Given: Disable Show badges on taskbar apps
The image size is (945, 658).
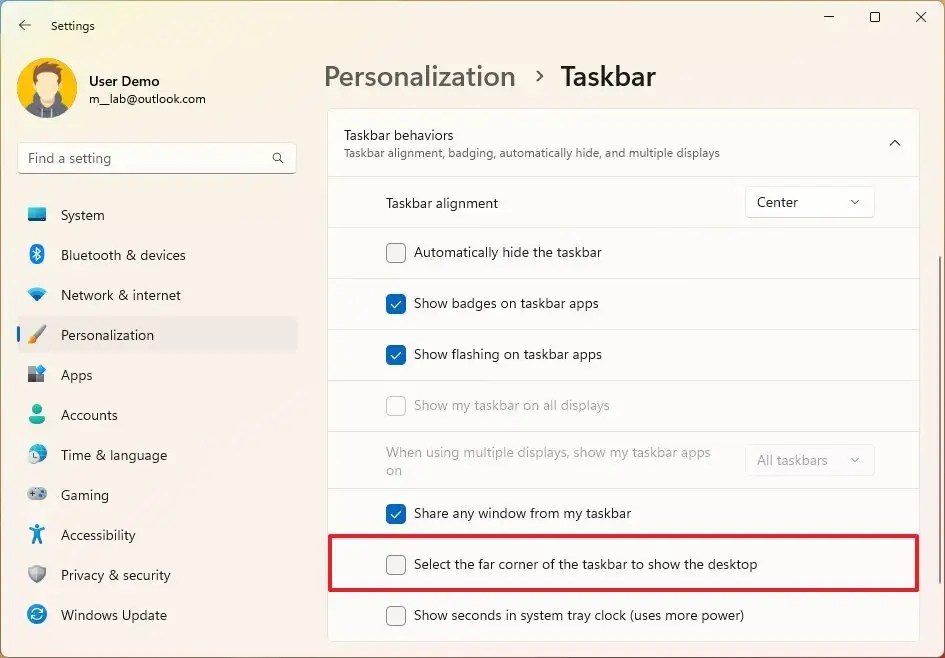Looking at the screenshot, I should 396,303.
